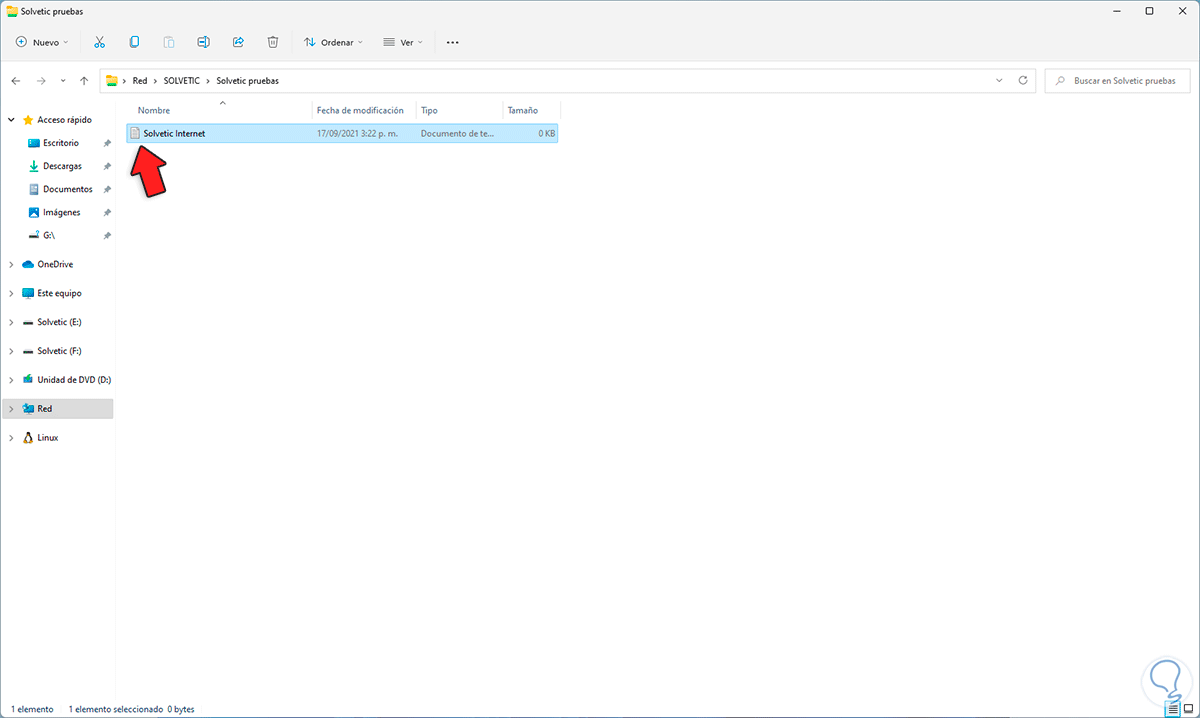Select OneDrive in the sidebar
The image size is (1200, 718).
pyautogui.click(x=55, y=264)
